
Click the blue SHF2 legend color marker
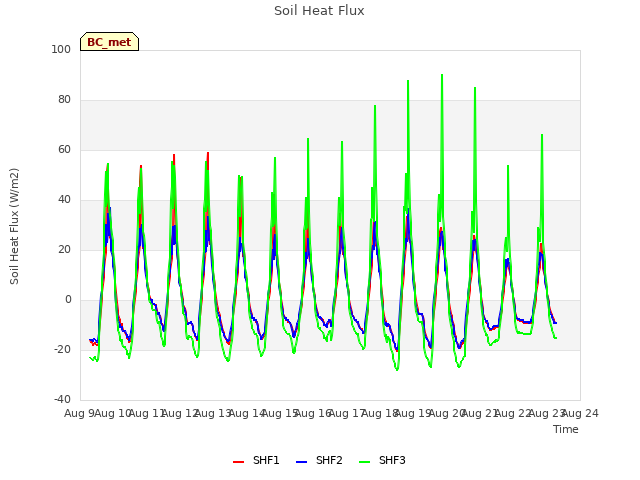click(301, 462)
